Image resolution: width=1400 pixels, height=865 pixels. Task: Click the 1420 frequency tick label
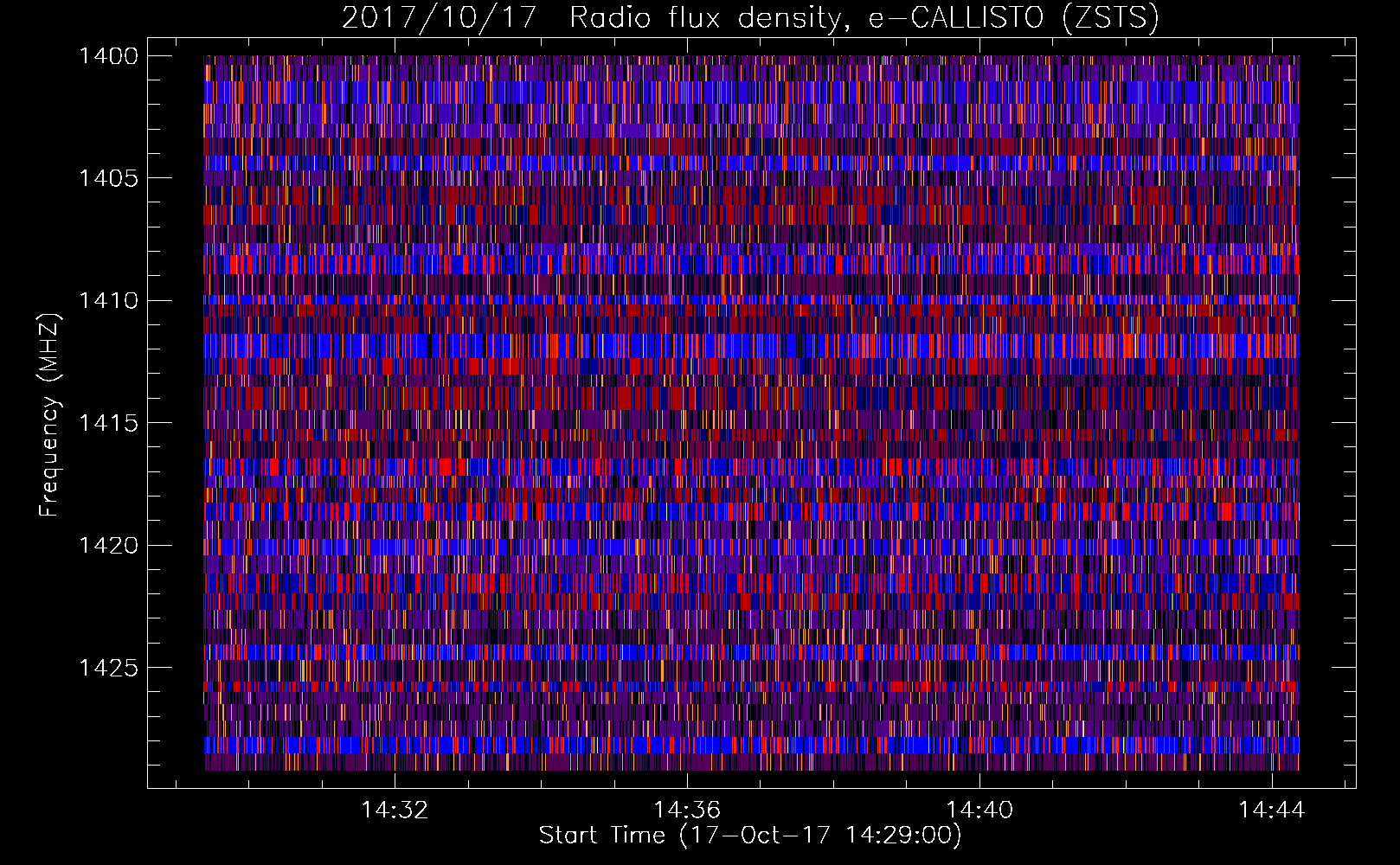pos(108,545)
